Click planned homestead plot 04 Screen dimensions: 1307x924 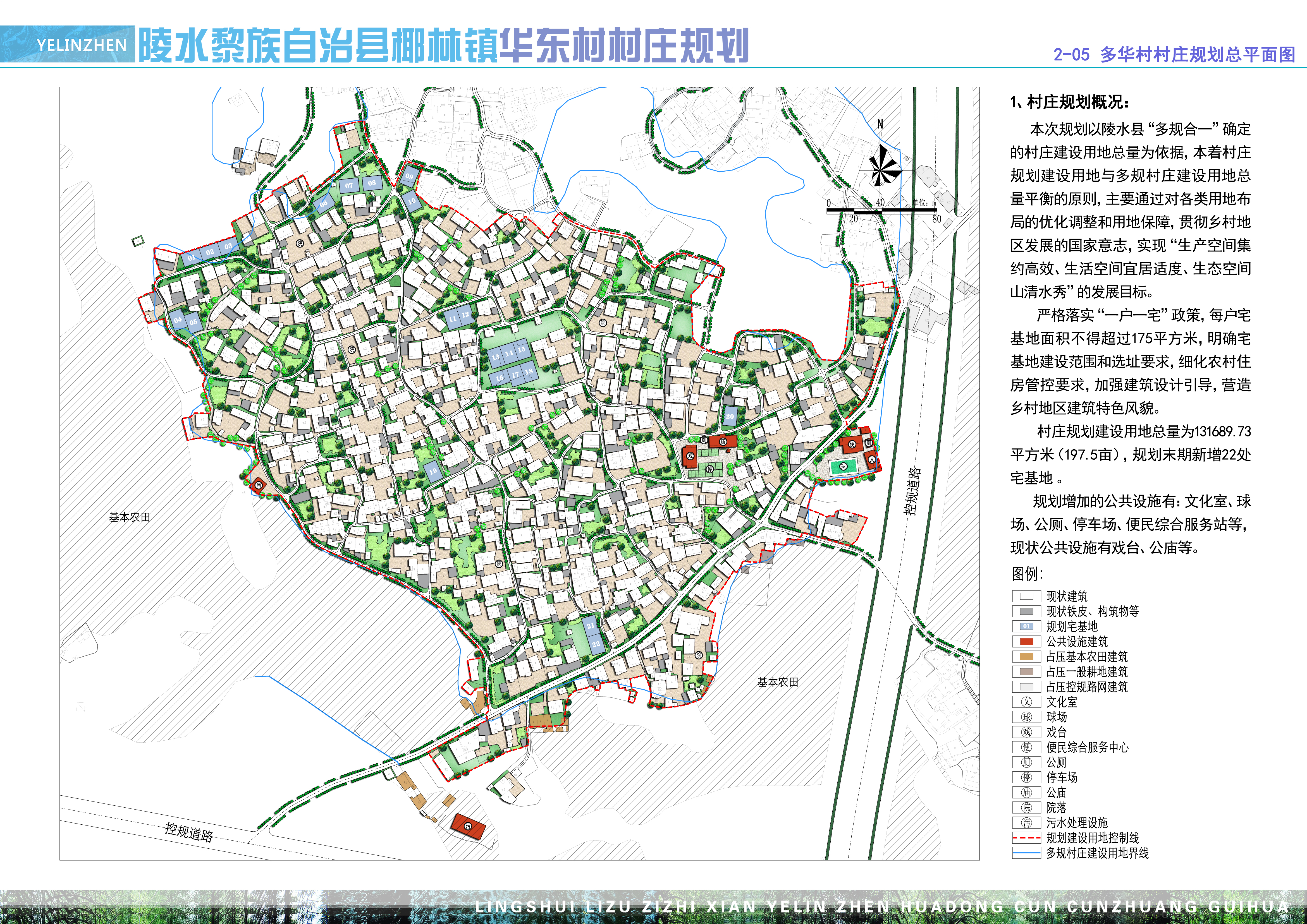[x=178, y=320]
